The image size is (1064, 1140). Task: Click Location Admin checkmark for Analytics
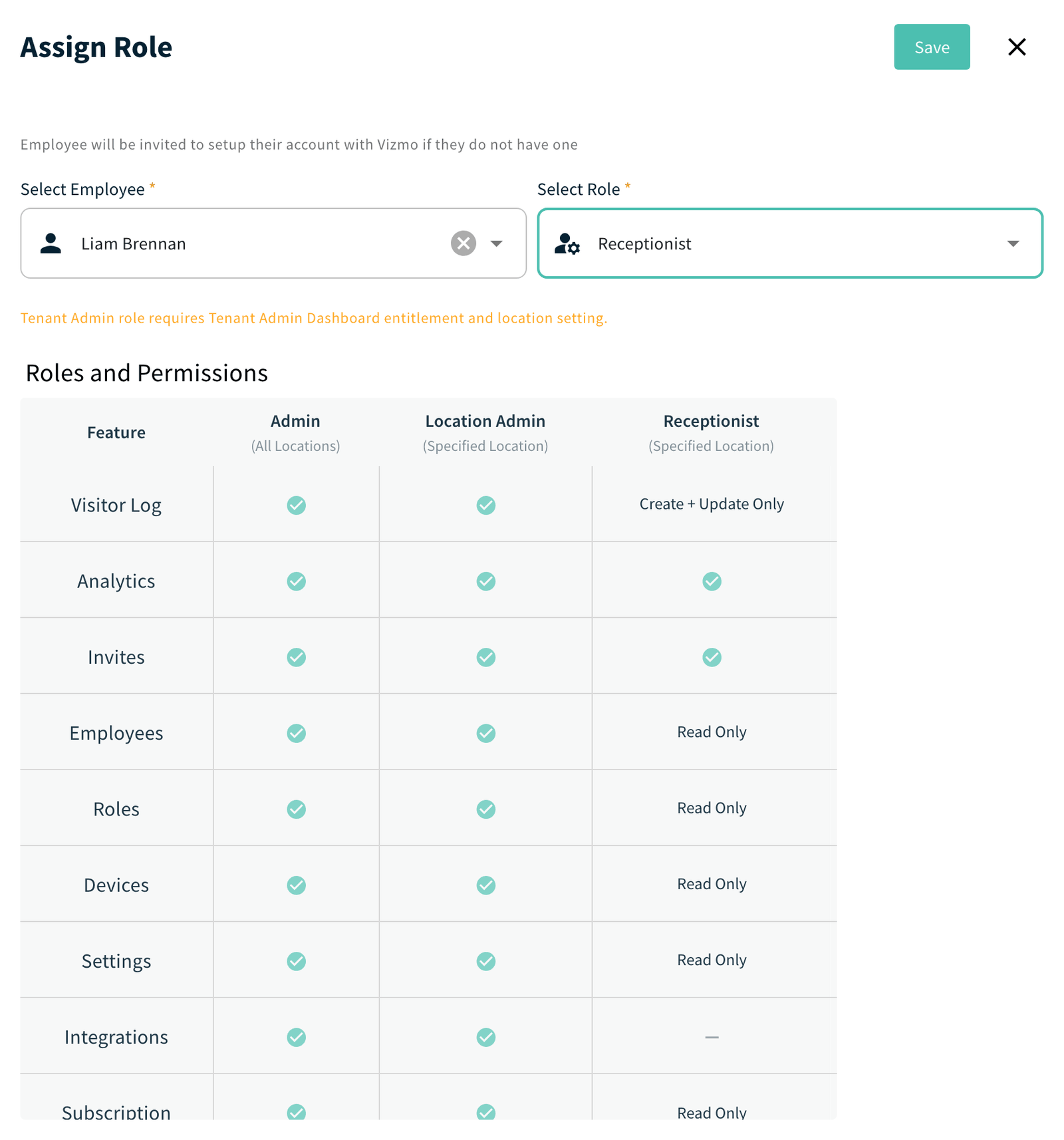485,581
